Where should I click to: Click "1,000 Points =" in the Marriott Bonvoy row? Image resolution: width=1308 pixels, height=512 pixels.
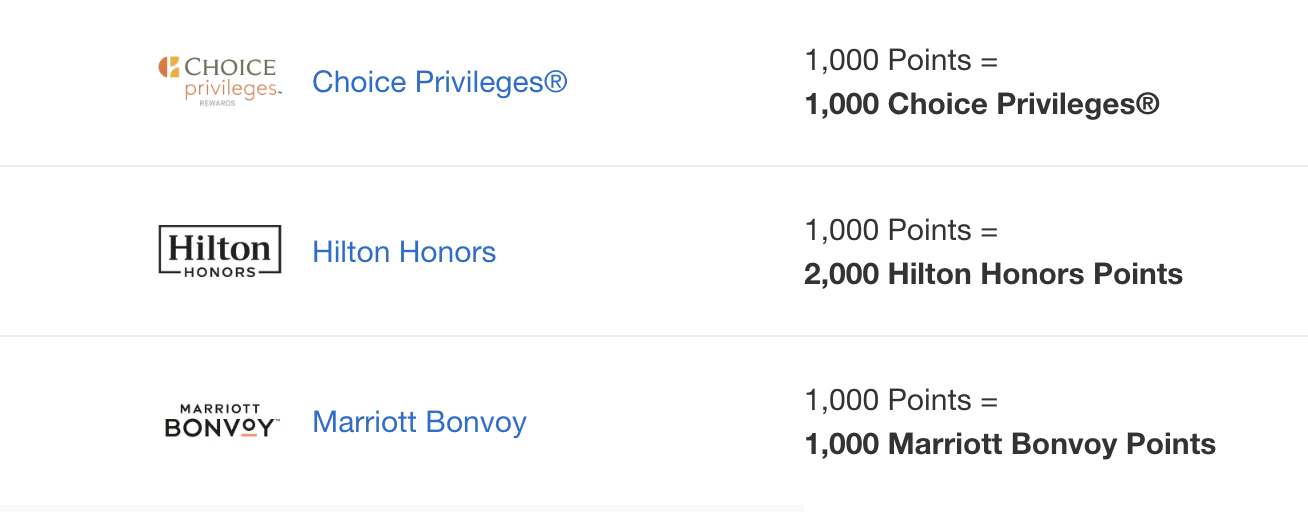click(901, 401)
